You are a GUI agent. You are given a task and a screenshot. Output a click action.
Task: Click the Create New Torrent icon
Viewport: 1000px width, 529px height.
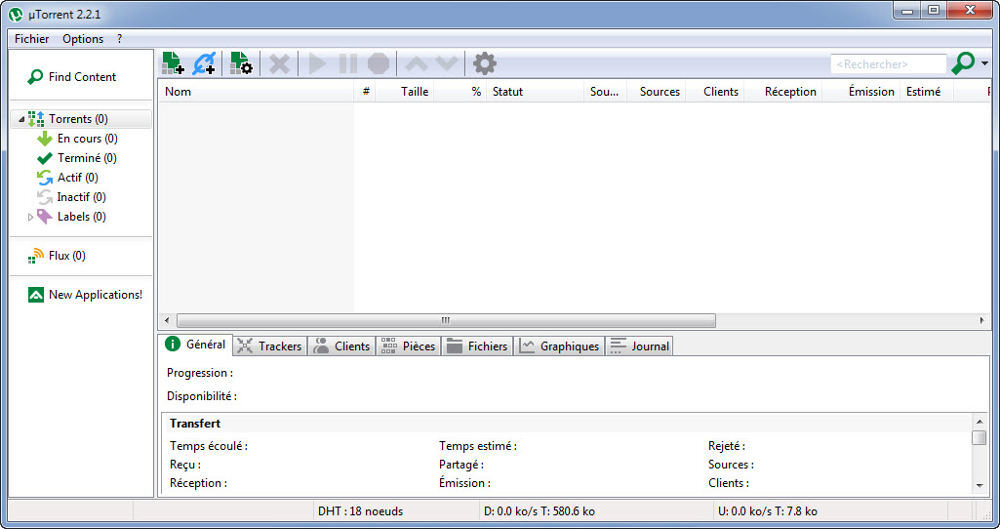tap(241, 63)
